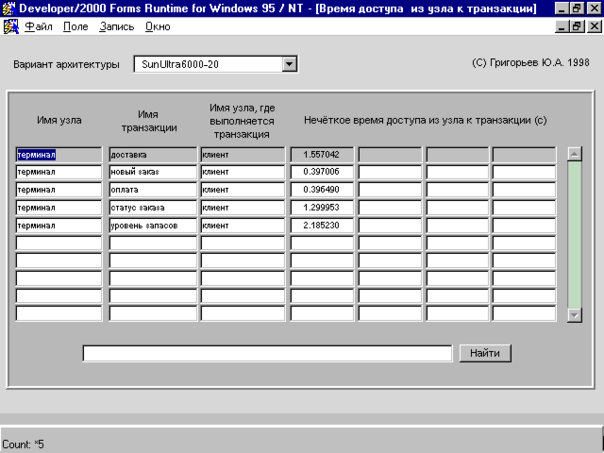Restore the inner form window
This screenshot has width=604, height=453.
click(x=577, y=26)
